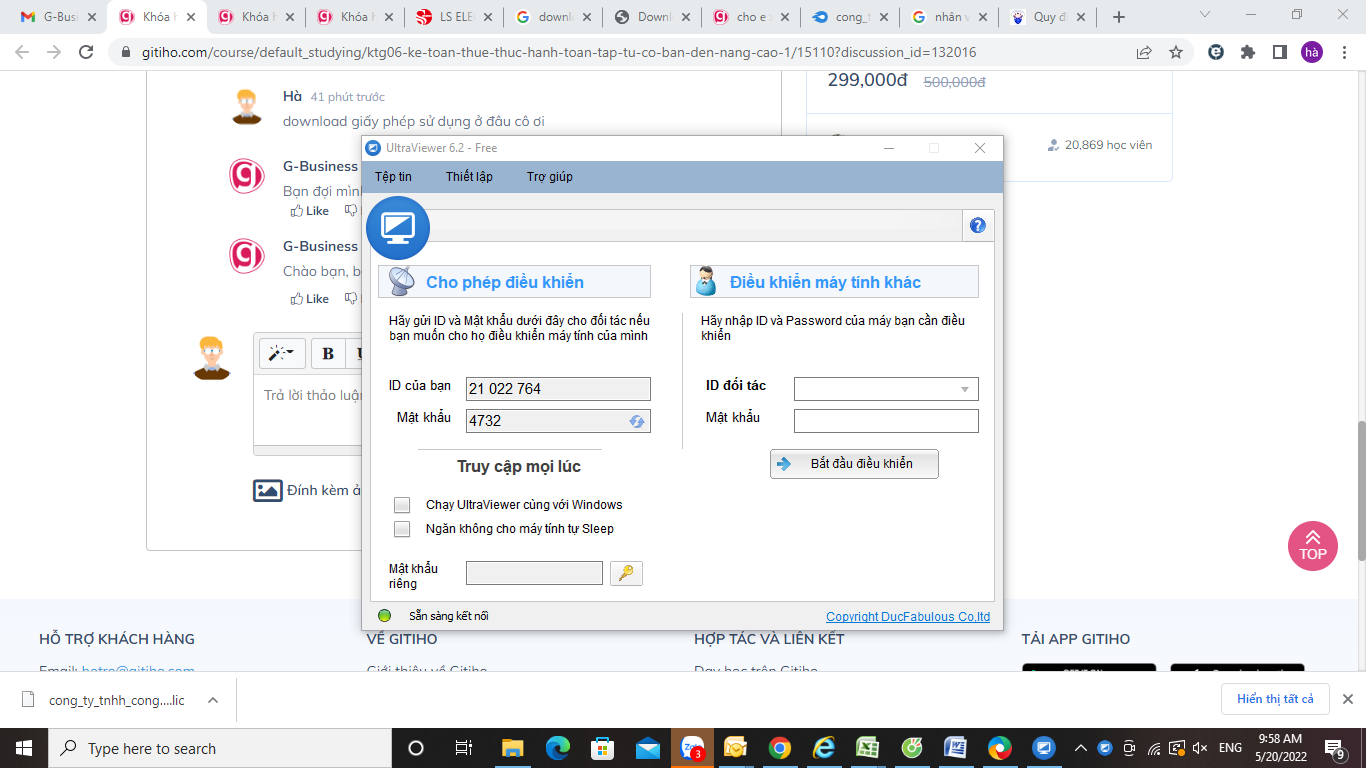The width and height of the screenshot is (1366, 768).
Task: Click the person icon beside Điều khiển máy tính khác
Action: [707, 282]
